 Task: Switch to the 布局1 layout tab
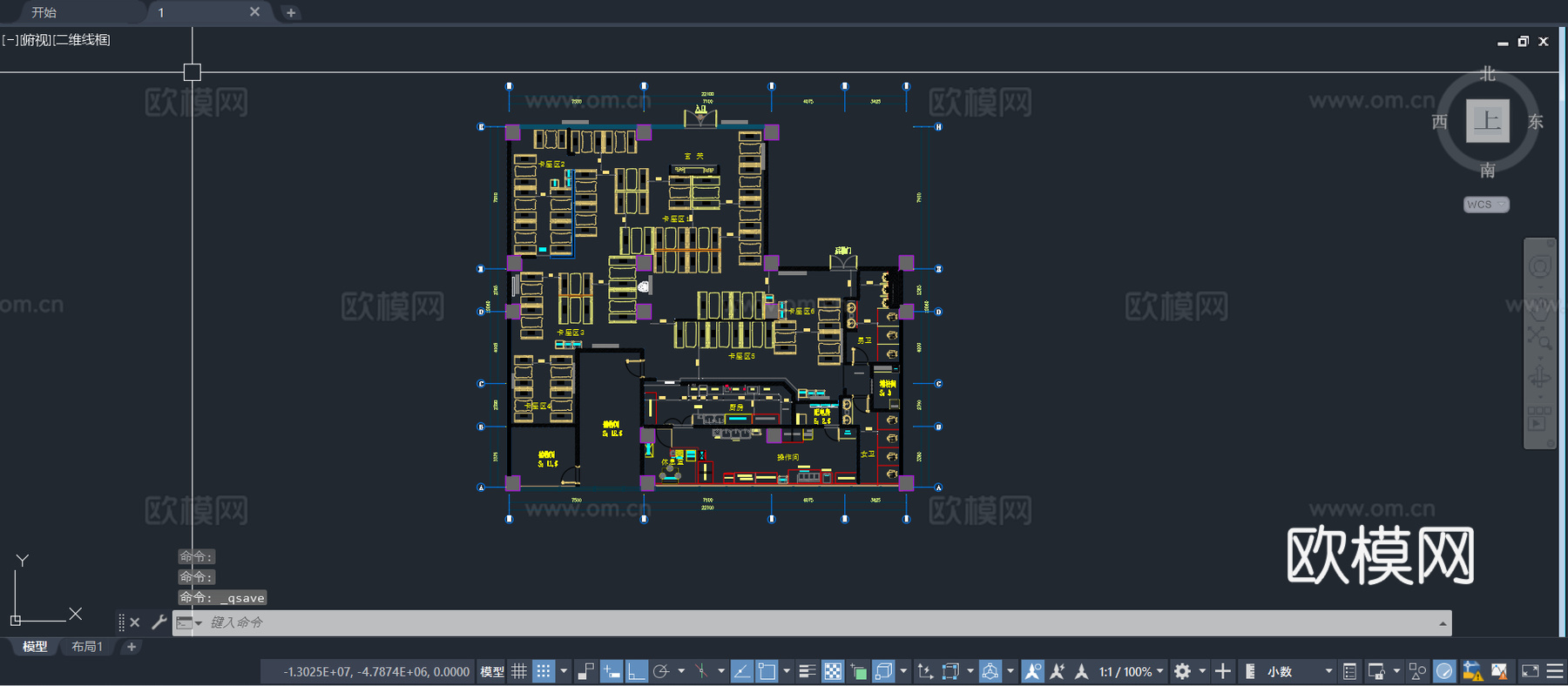87,647
